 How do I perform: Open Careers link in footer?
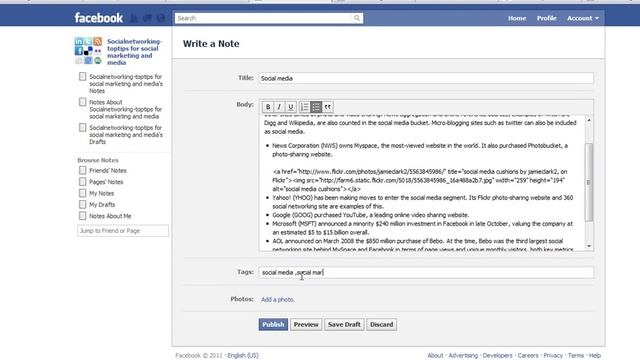(x=528, y=356)
